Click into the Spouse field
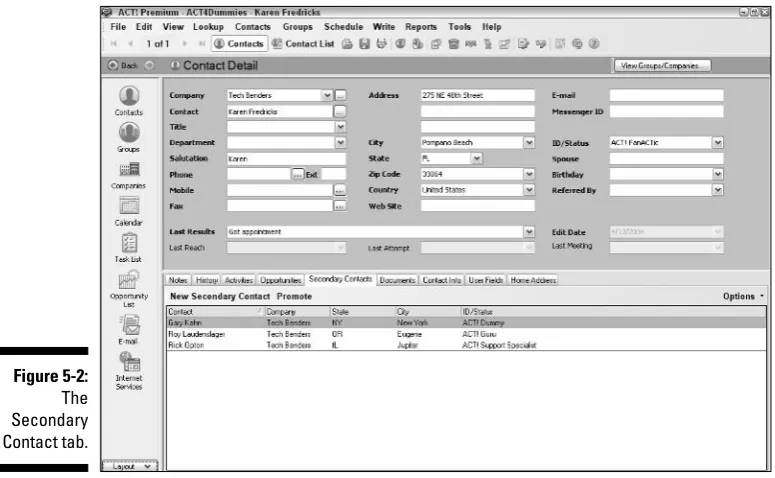 (x=666, y=159)
